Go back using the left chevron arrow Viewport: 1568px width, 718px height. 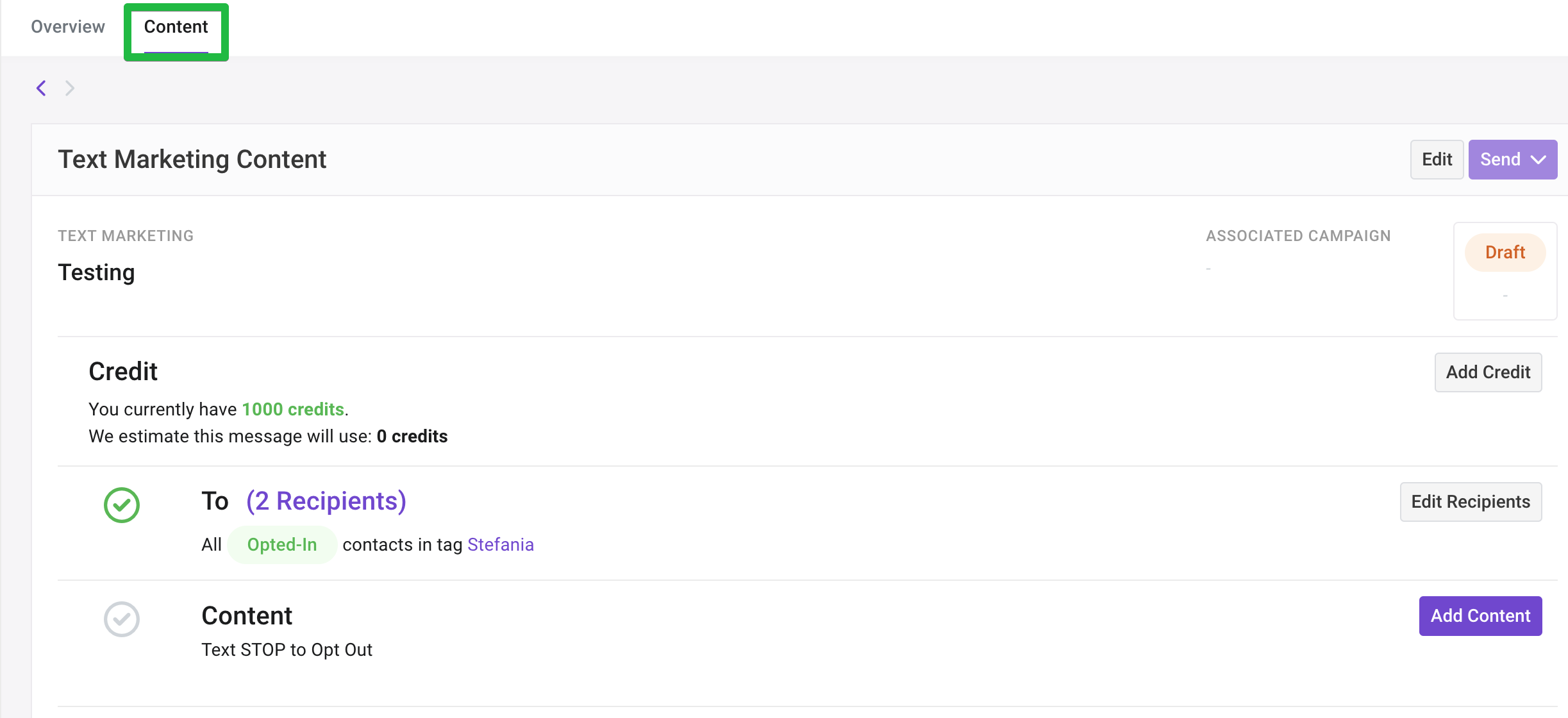point(42,88)
